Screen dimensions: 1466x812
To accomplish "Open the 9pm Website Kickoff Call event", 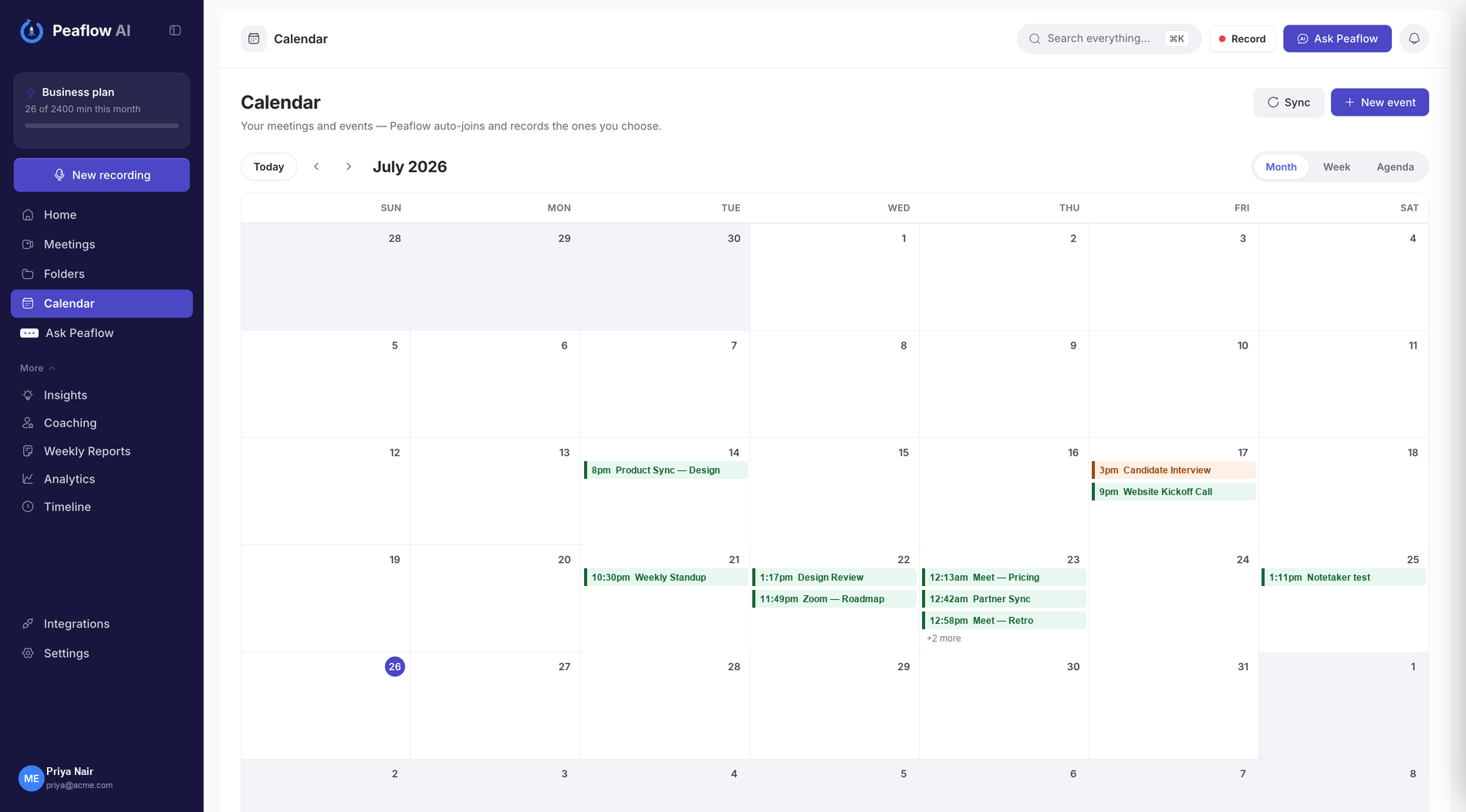I will tap(1174, 492).
